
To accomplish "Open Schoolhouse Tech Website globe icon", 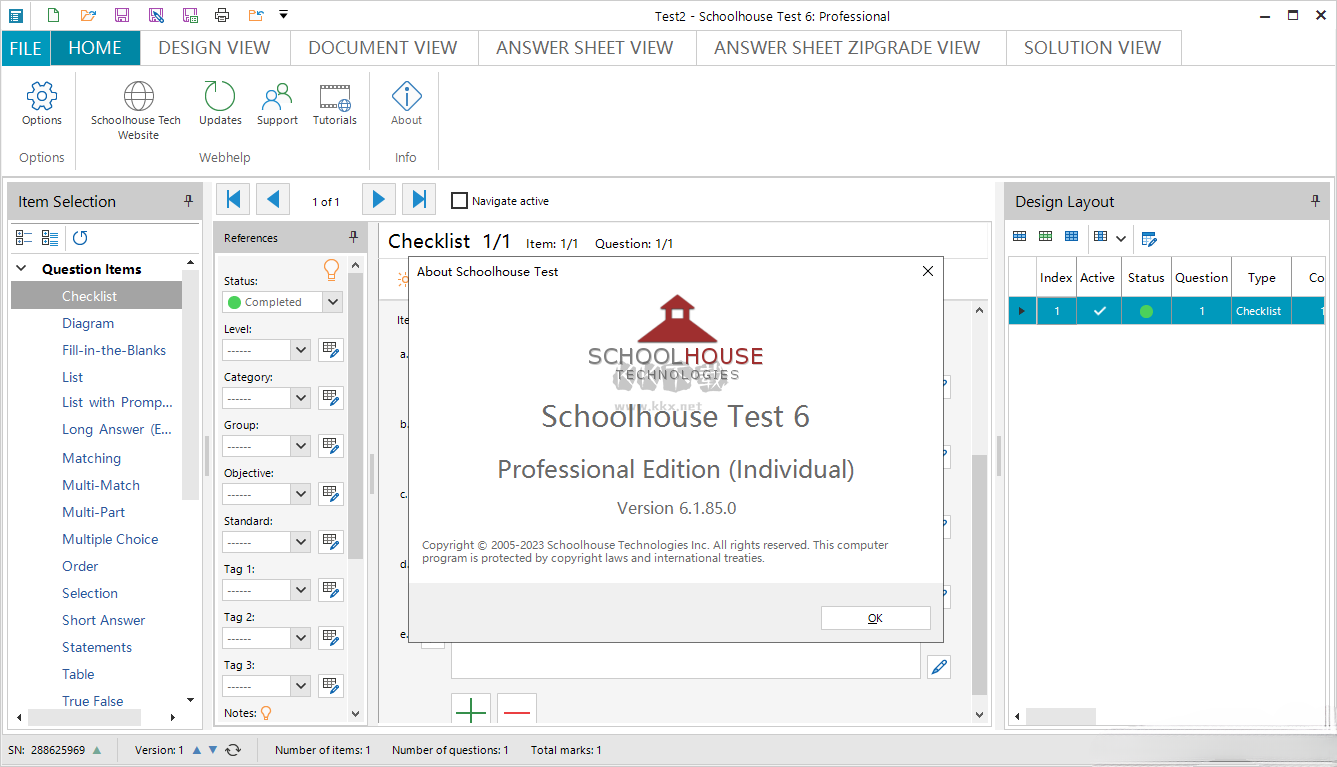I will pos(138,97).
